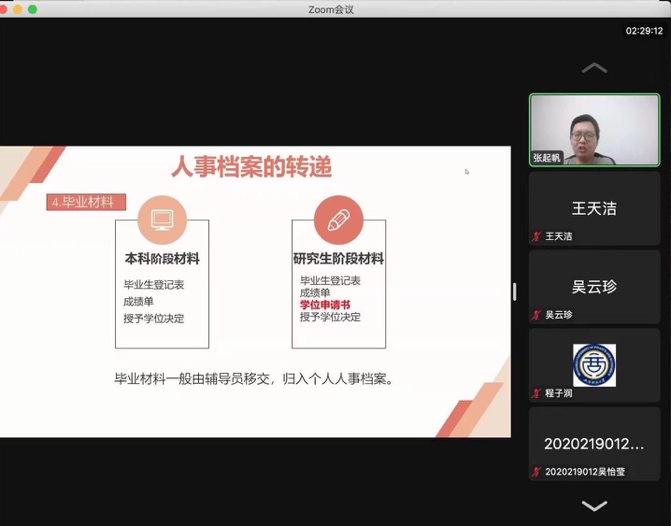Viewport: 671px width, 526px height.
Task: Select 王天洁's participant tile
Action: pos(594,208)
